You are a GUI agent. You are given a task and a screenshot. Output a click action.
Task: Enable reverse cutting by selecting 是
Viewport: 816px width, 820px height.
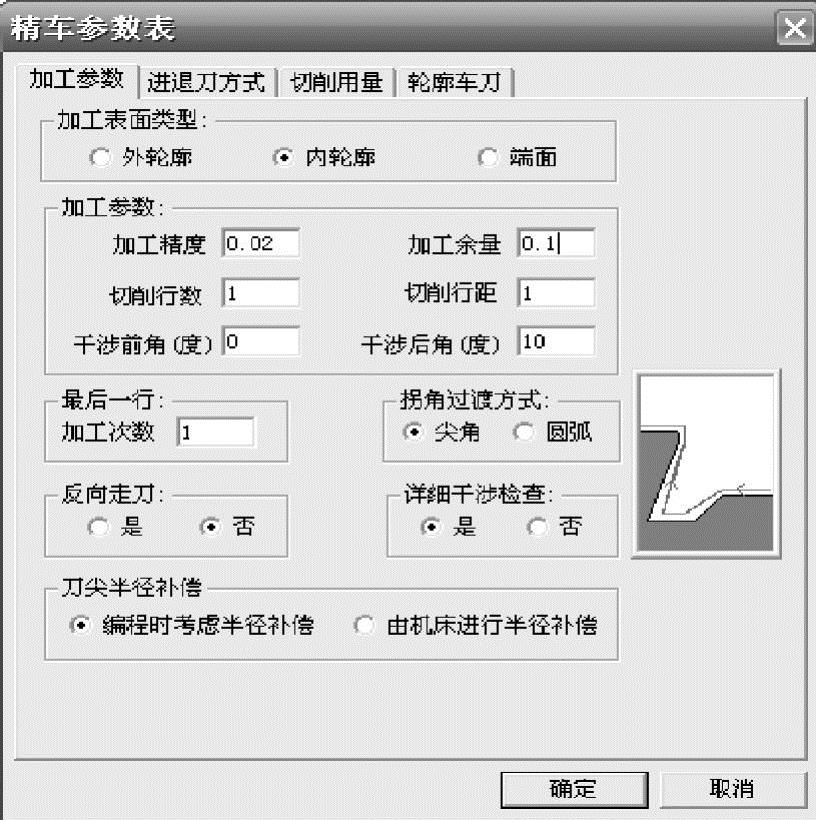[x=99, y=527]
